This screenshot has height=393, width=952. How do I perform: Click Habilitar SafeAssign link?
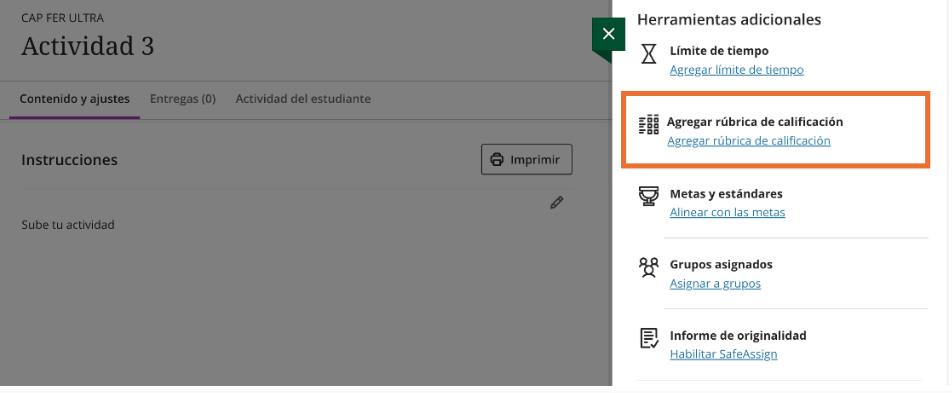[x=724, y=354]
